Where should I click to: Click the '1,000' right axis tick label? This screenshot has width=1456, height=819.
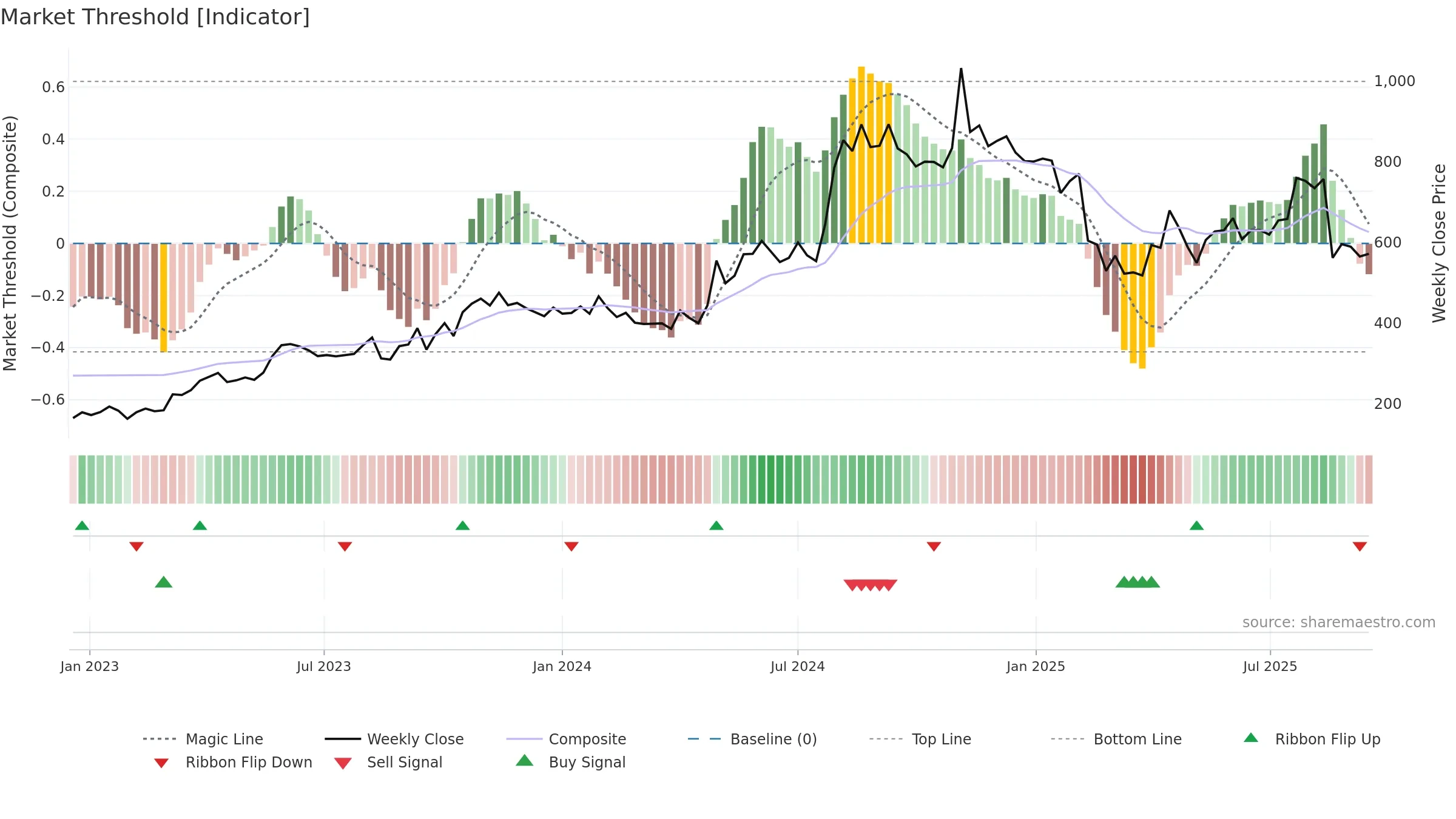[1395, 81]
